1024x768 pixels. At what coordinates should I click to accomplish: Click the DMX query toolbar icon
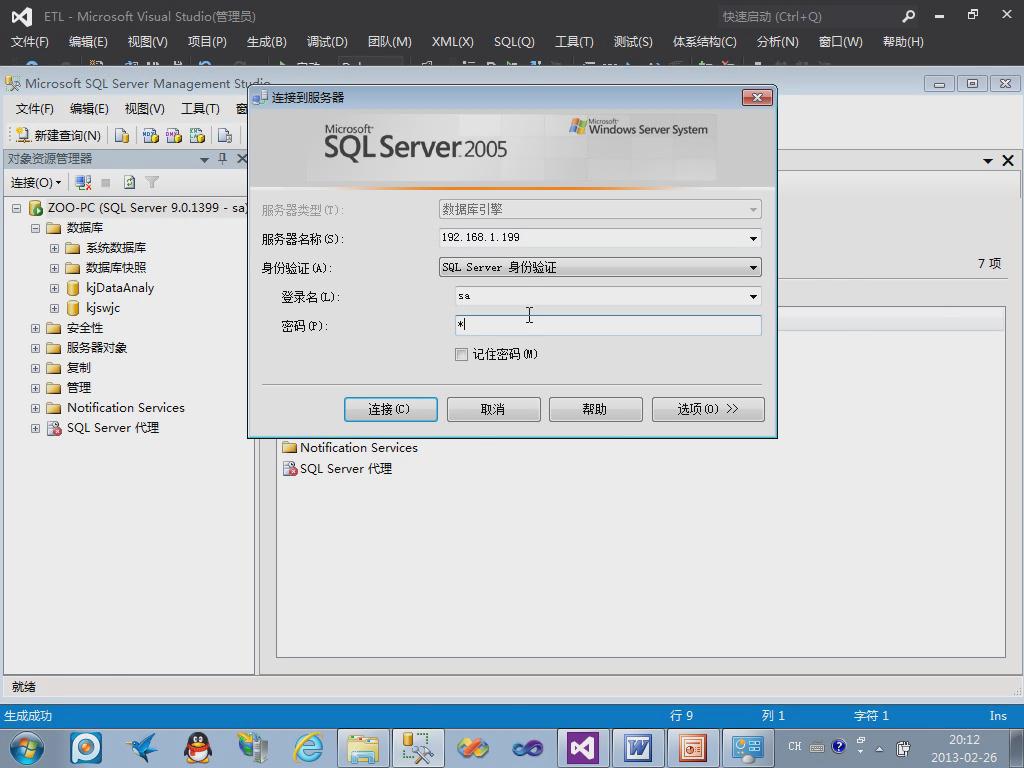click(174, 135)
